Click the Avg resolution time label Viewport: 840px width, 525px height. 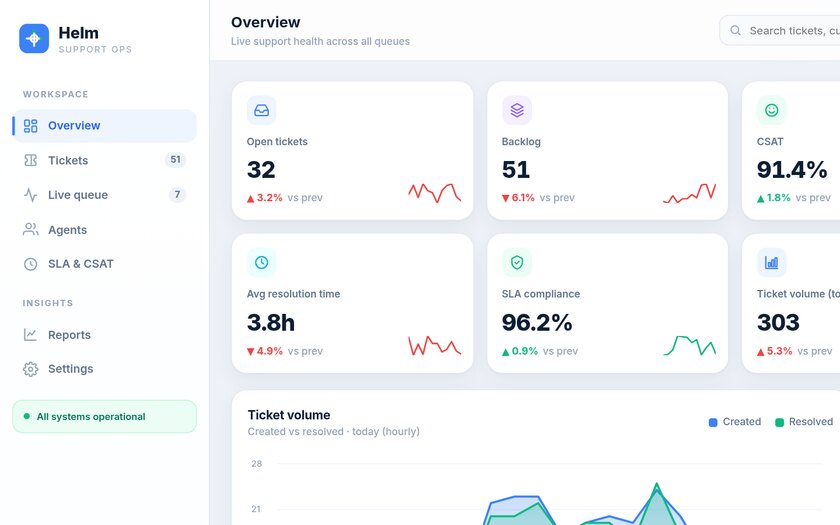pos(293,294)
